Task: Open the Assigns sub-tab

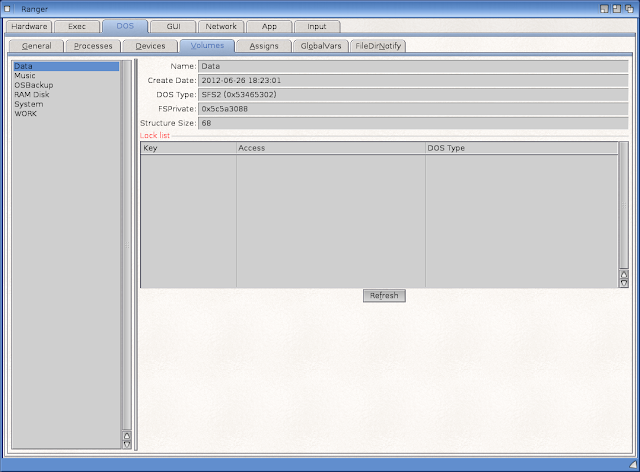Action: 264,46
